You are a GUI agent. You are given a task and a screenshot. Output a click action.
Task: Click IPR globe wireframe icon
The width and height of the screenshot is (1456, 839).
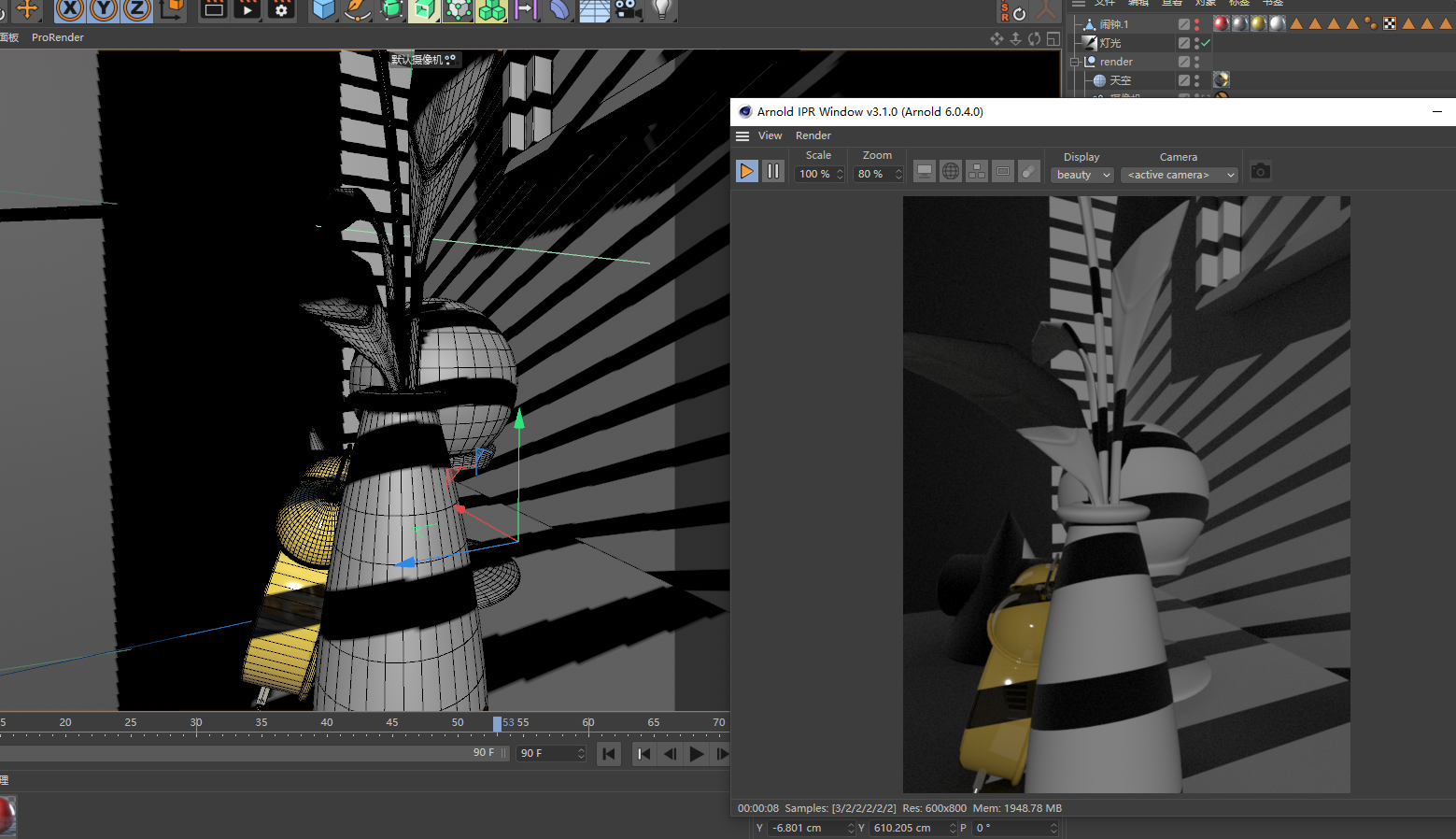[950, 171]
